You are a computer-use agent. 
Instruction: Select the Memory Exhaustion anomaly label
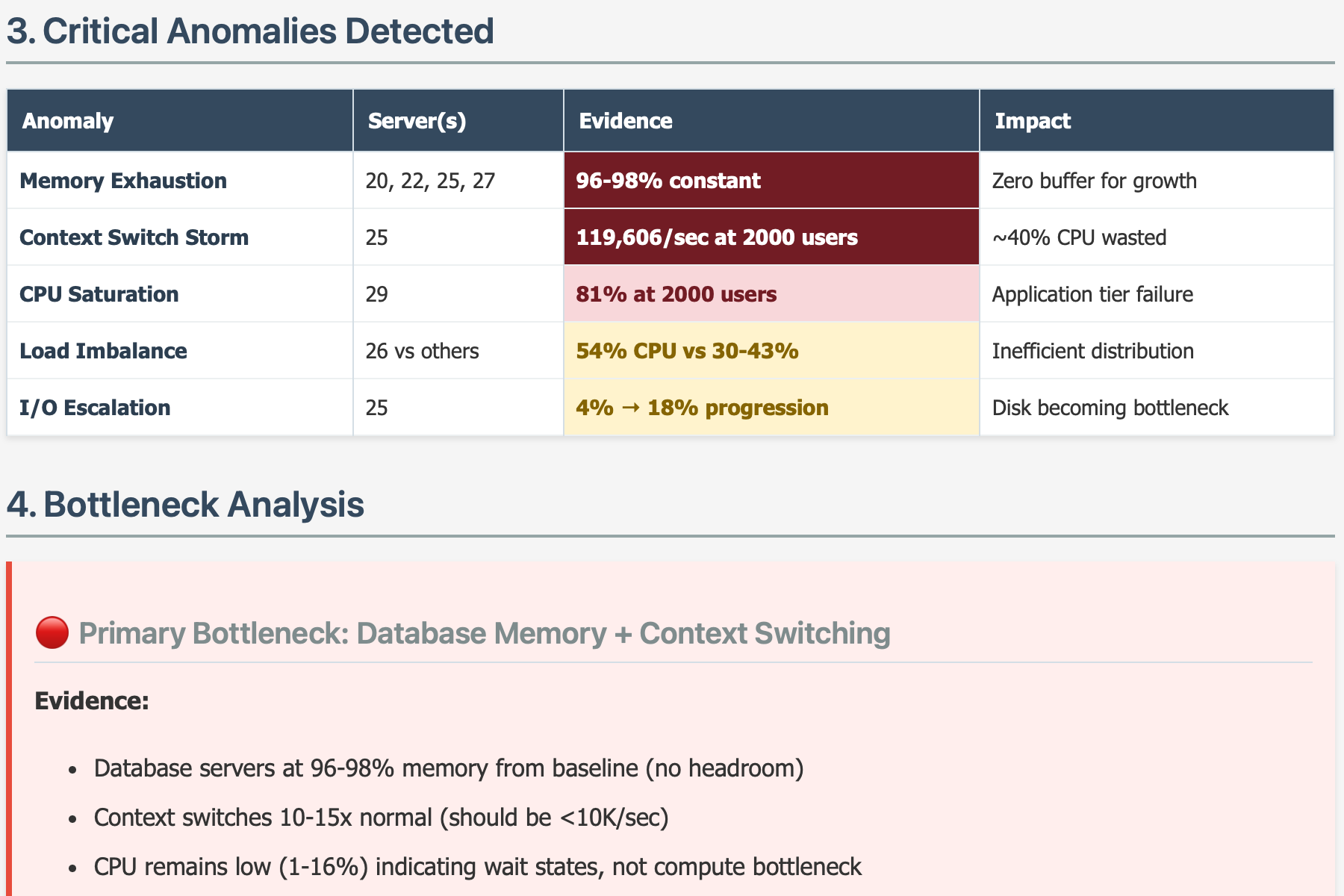122,181
